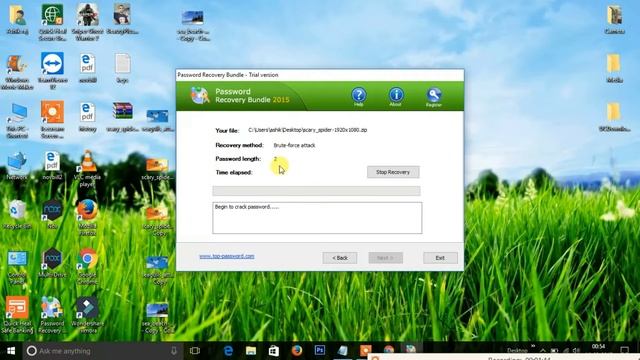Viewport: 640px width, 360px height.
Task: Open the TeamViewer desktop shortcut
Action: pyautogui.click(x=52, y=70)
